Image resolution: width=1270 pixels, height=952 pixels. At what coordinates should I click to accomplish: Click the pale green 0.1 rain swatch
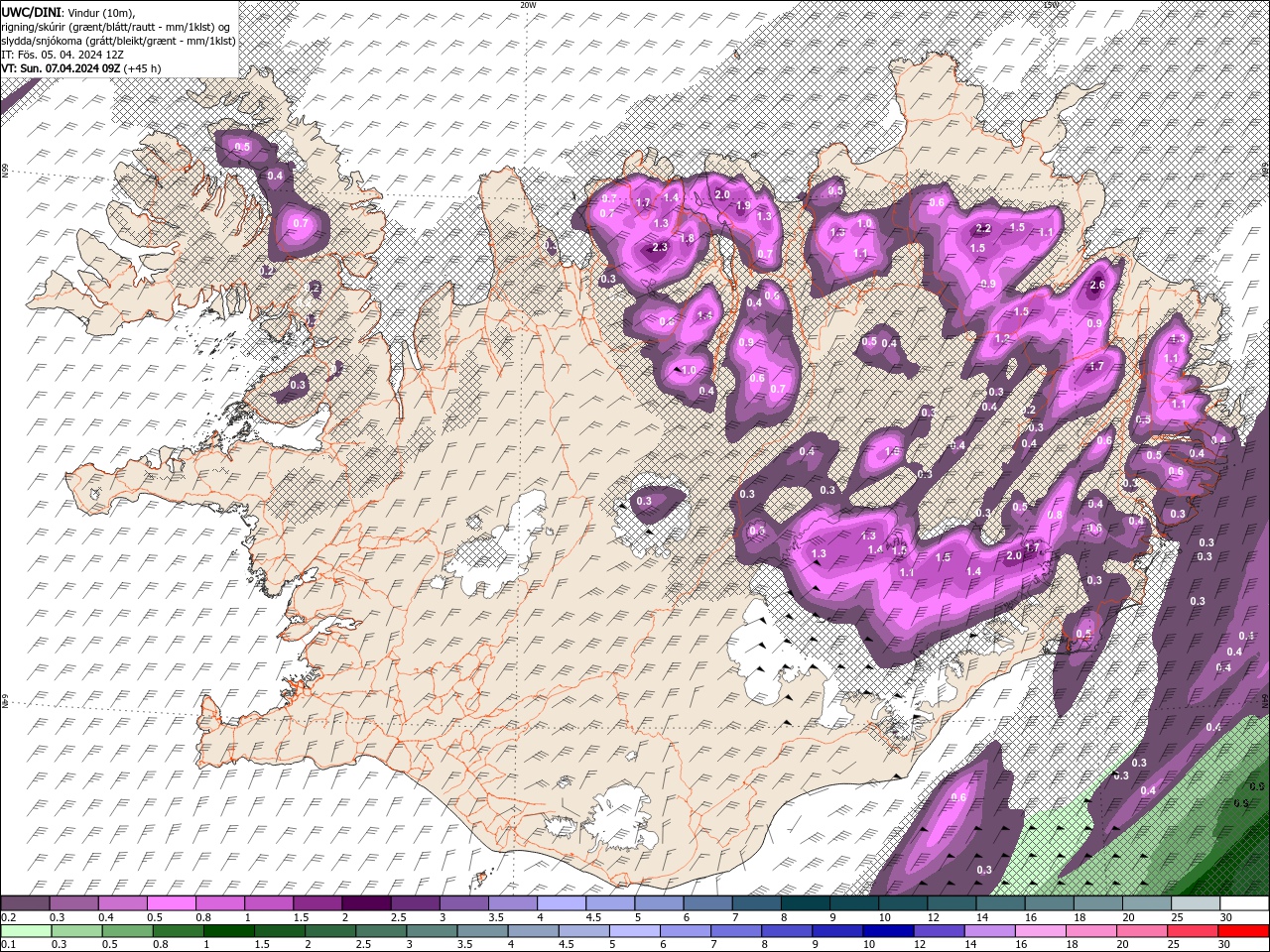(x=26, y=930)
